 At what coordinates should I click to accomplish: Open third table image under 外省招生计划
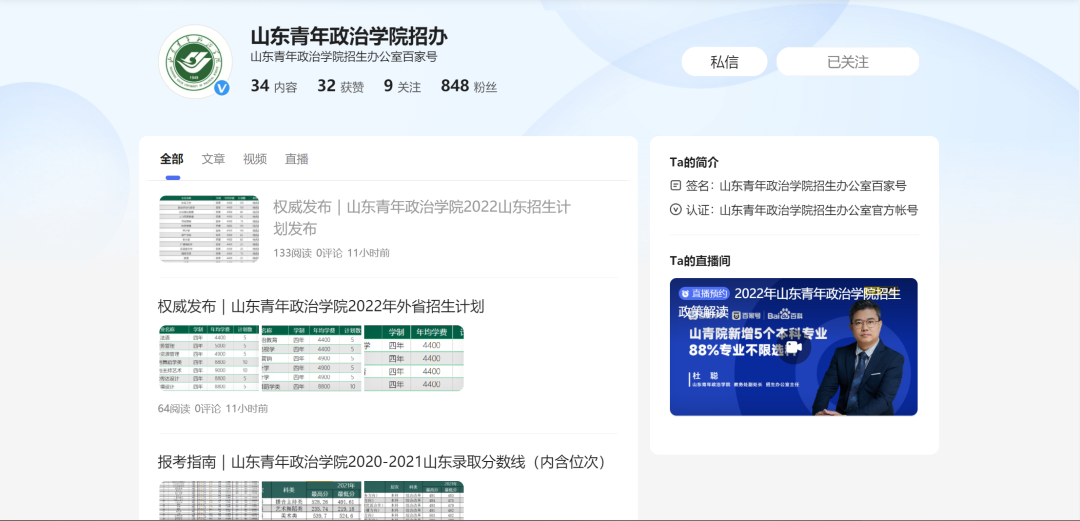click(x=414, y=358)
